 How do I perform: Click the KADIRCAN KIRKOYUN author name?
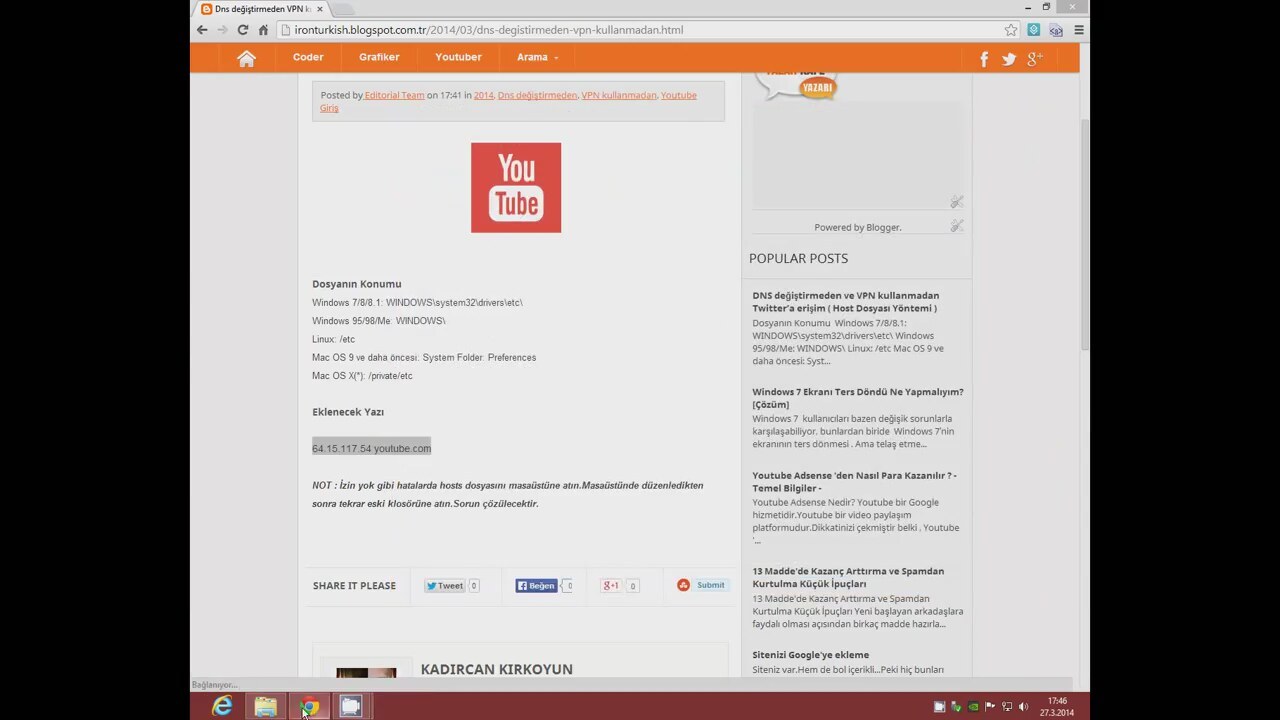click(x=497, y=669)
